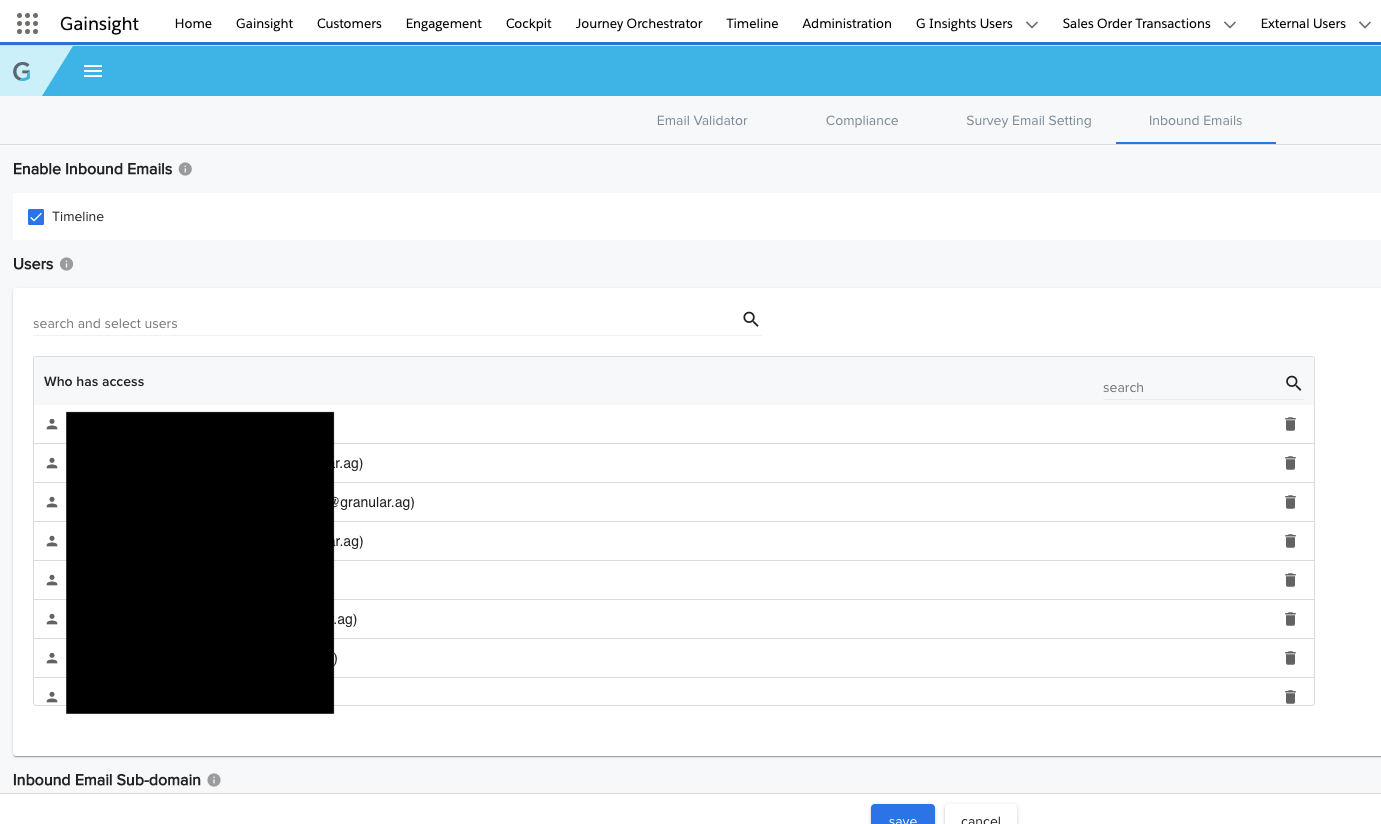Open the Home nav item
This screenshot has height=824, width=1381.
(193, 23)
